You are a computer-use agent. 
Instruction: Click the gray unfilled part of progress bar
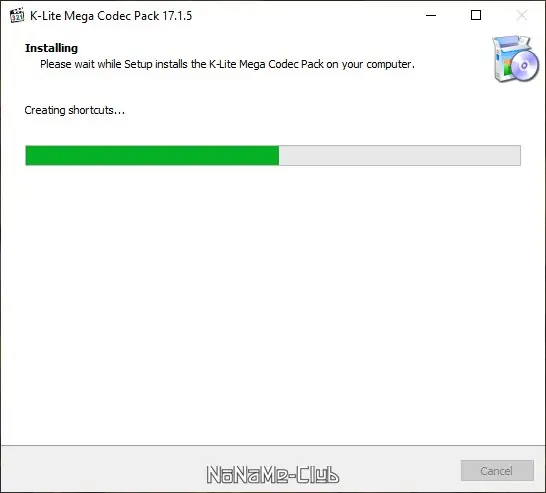(x=400, y=155)
